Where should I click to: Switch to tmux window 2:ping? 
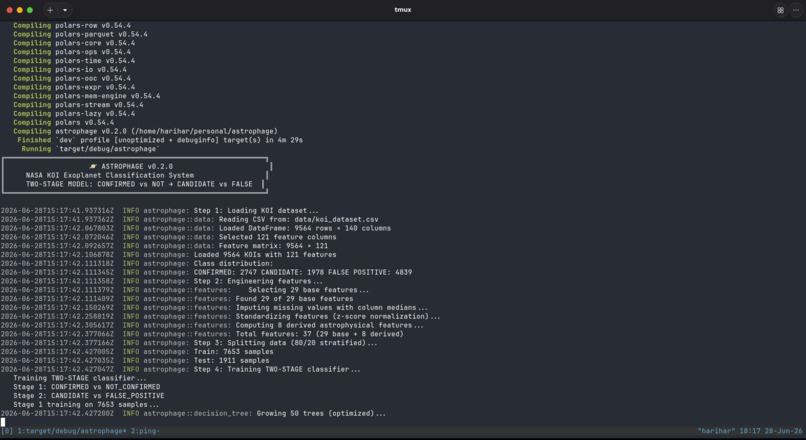(145, 431)
